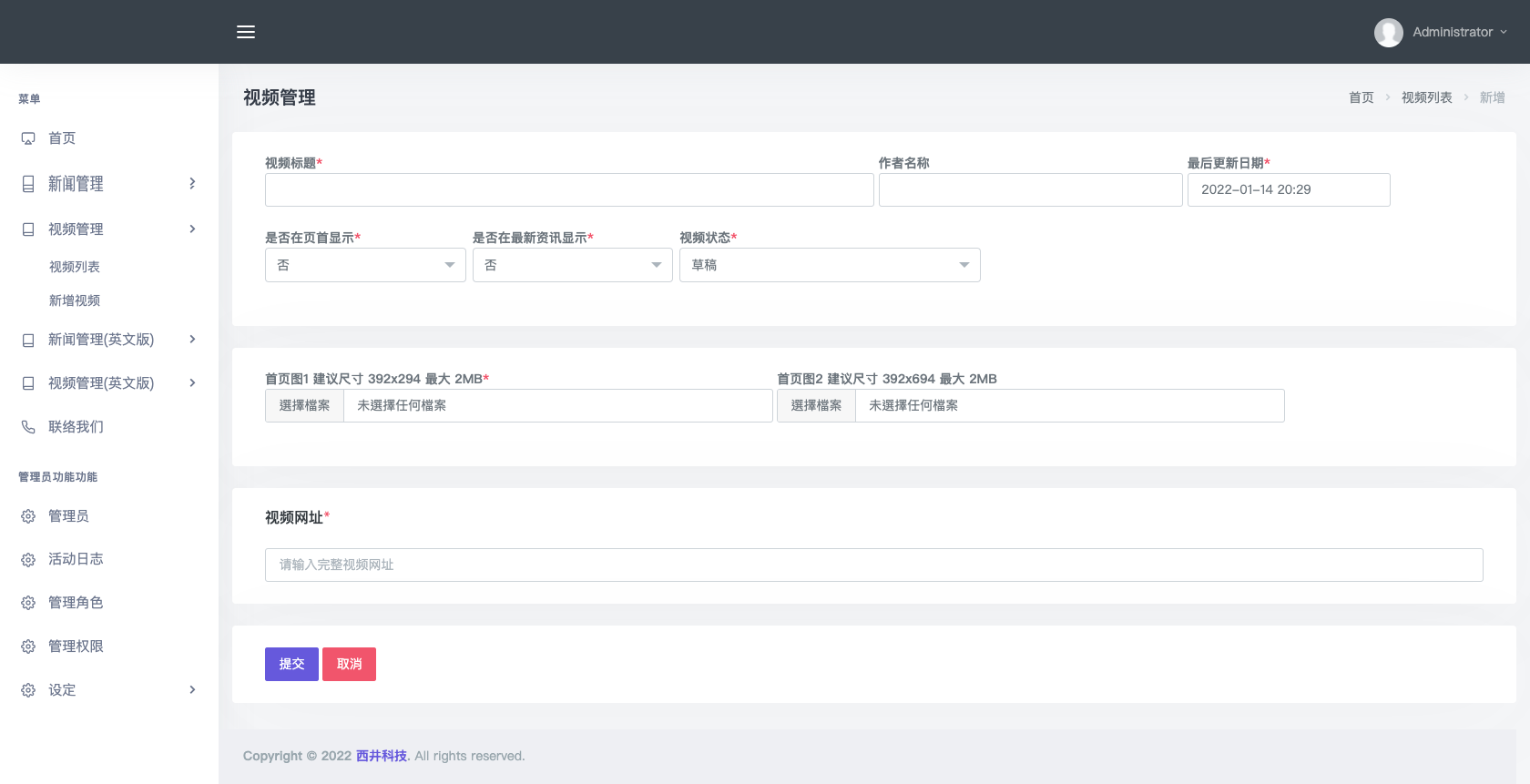Viewport: 1530px width, 784px height.
Task: Click the 管理角色 gear icon
Action: 28,603
